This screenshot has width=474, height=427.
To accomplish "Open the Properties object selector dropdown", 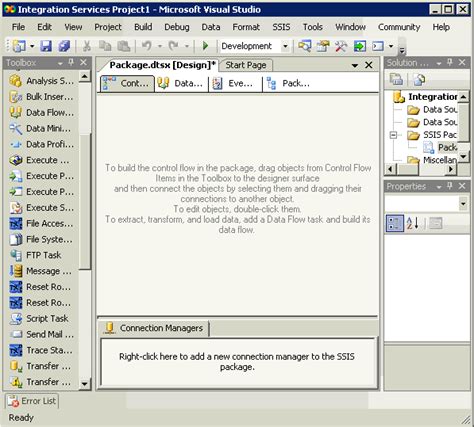I will pos(463,203).
